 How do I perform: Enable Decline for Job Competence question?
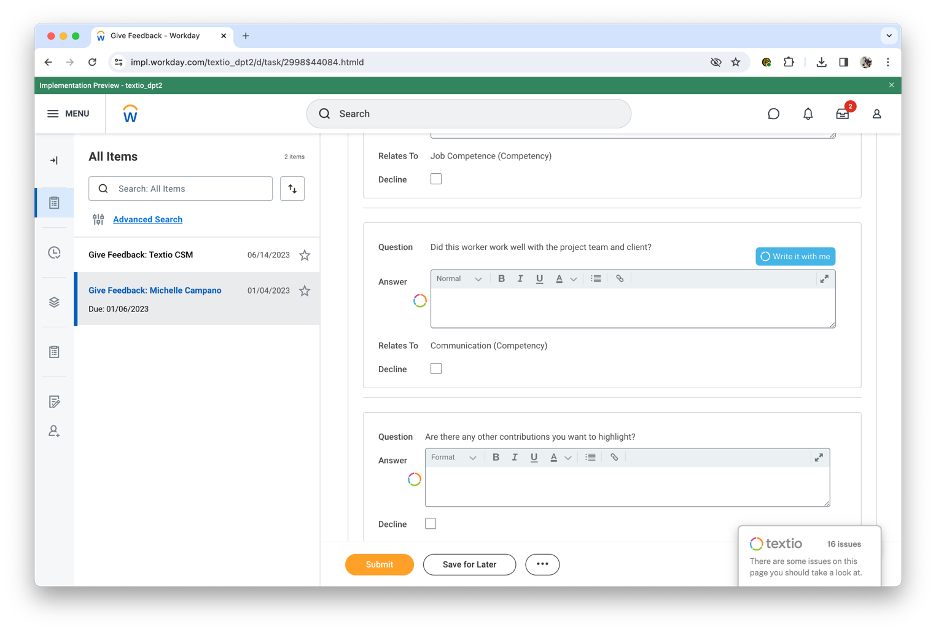click(x=436, y=179)
